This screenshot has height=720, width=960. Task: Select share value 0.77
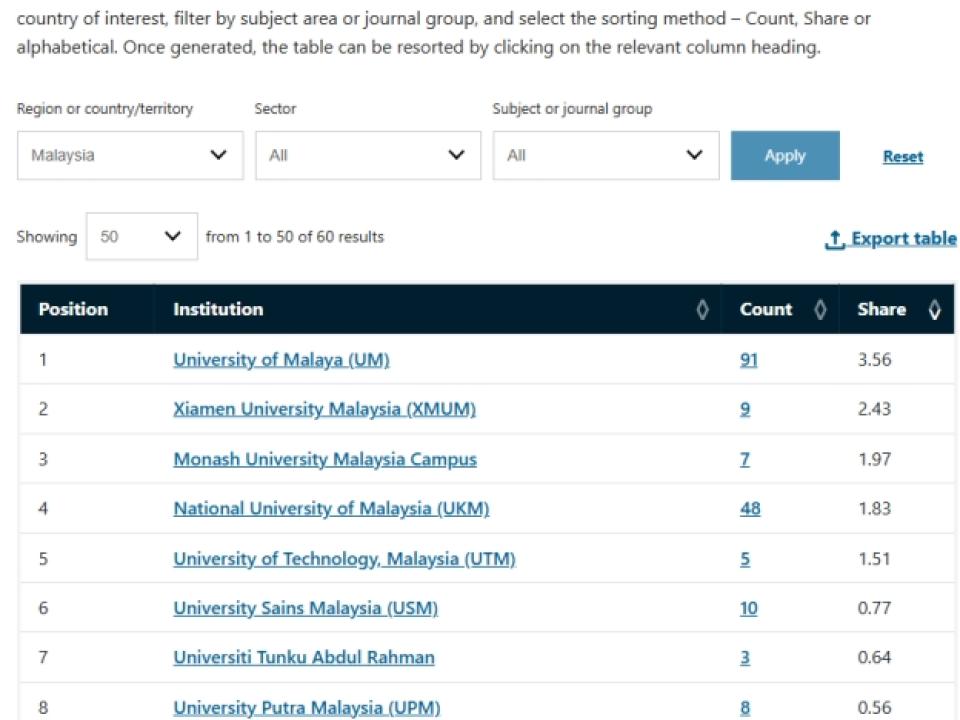click(874, 609)
